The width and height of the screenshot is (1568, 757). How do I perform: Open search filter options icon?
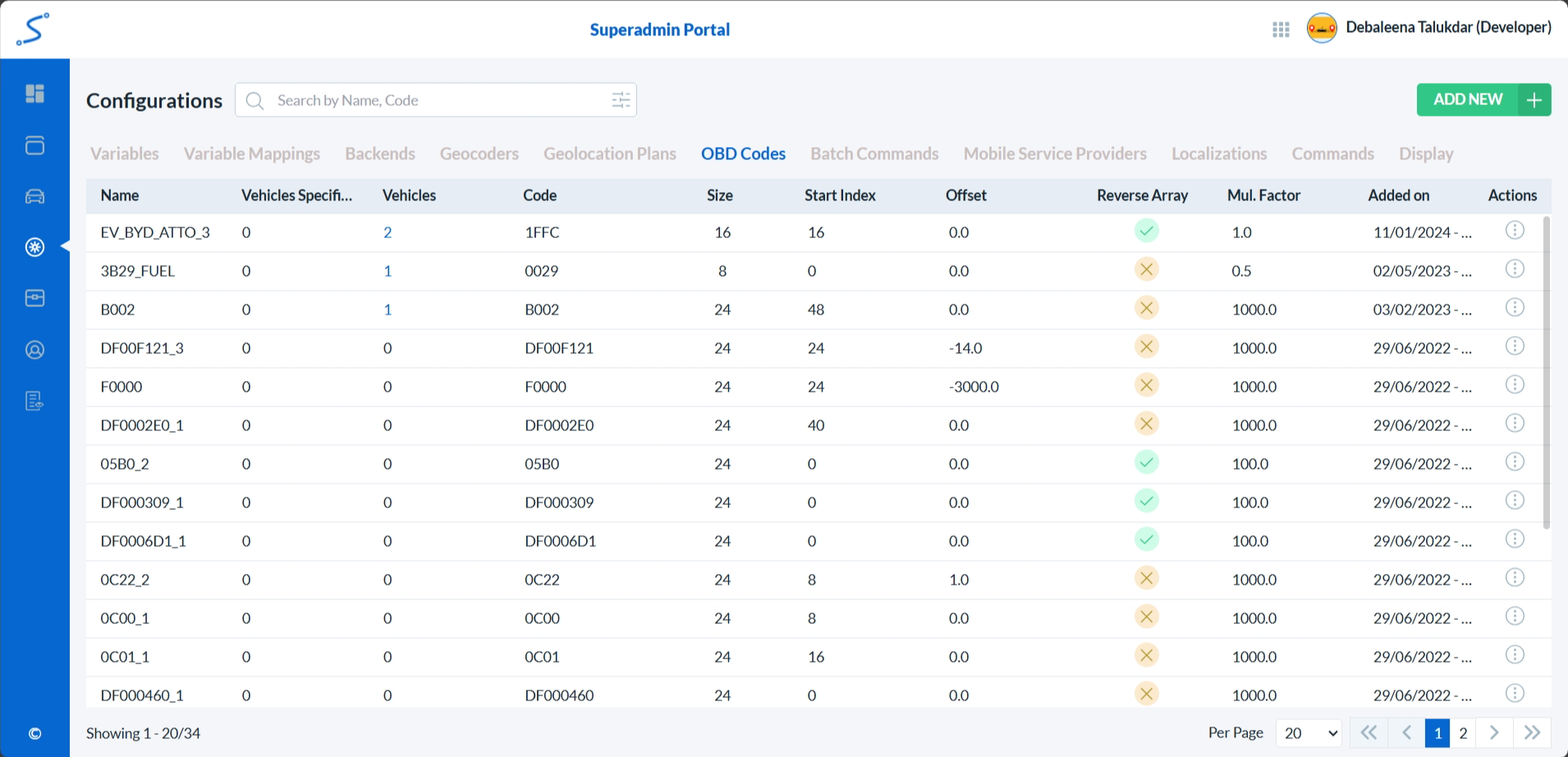tap(621, 100)
